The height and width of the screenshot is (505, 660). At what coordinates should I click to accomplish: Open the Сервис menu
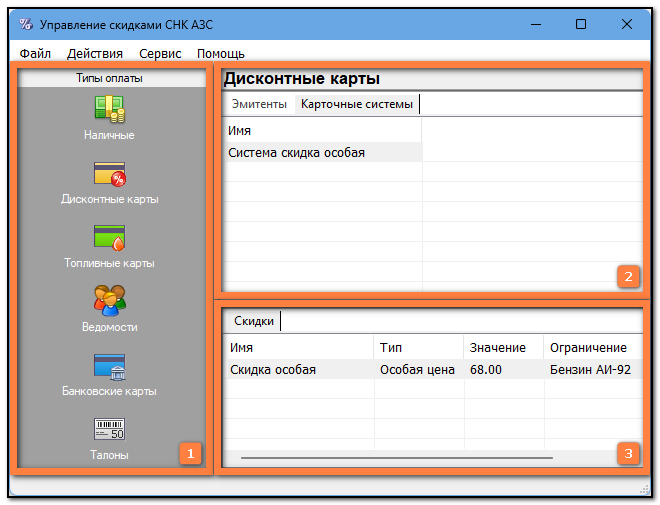[x=160, y=54]
